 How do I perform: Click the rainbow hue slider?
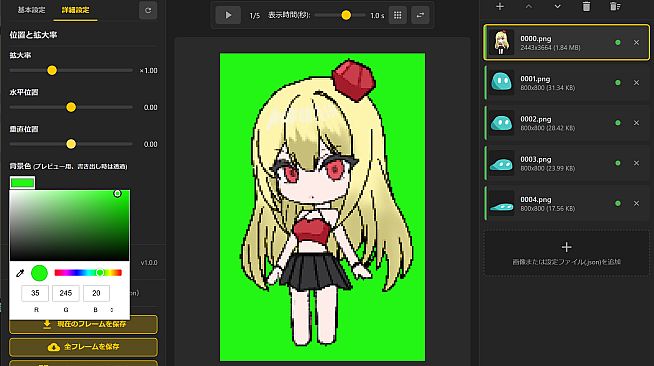point(88,273)
